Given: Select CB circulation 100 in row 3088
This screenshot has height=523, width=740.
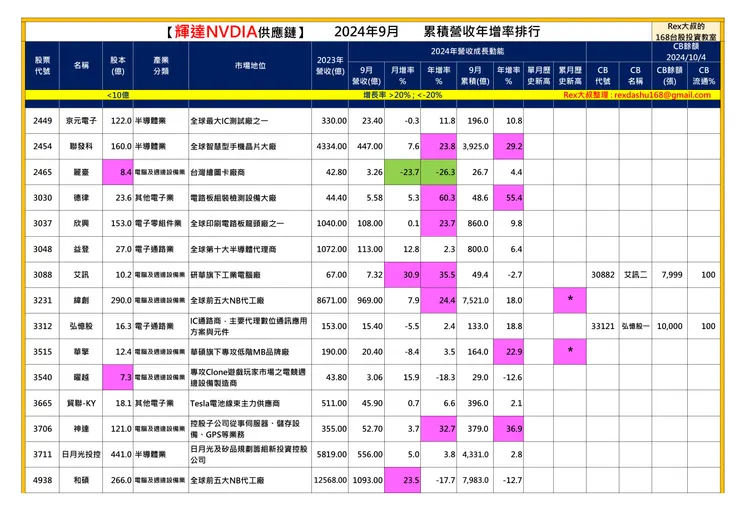Looking at the screenshot, I should tap(704, 275).
